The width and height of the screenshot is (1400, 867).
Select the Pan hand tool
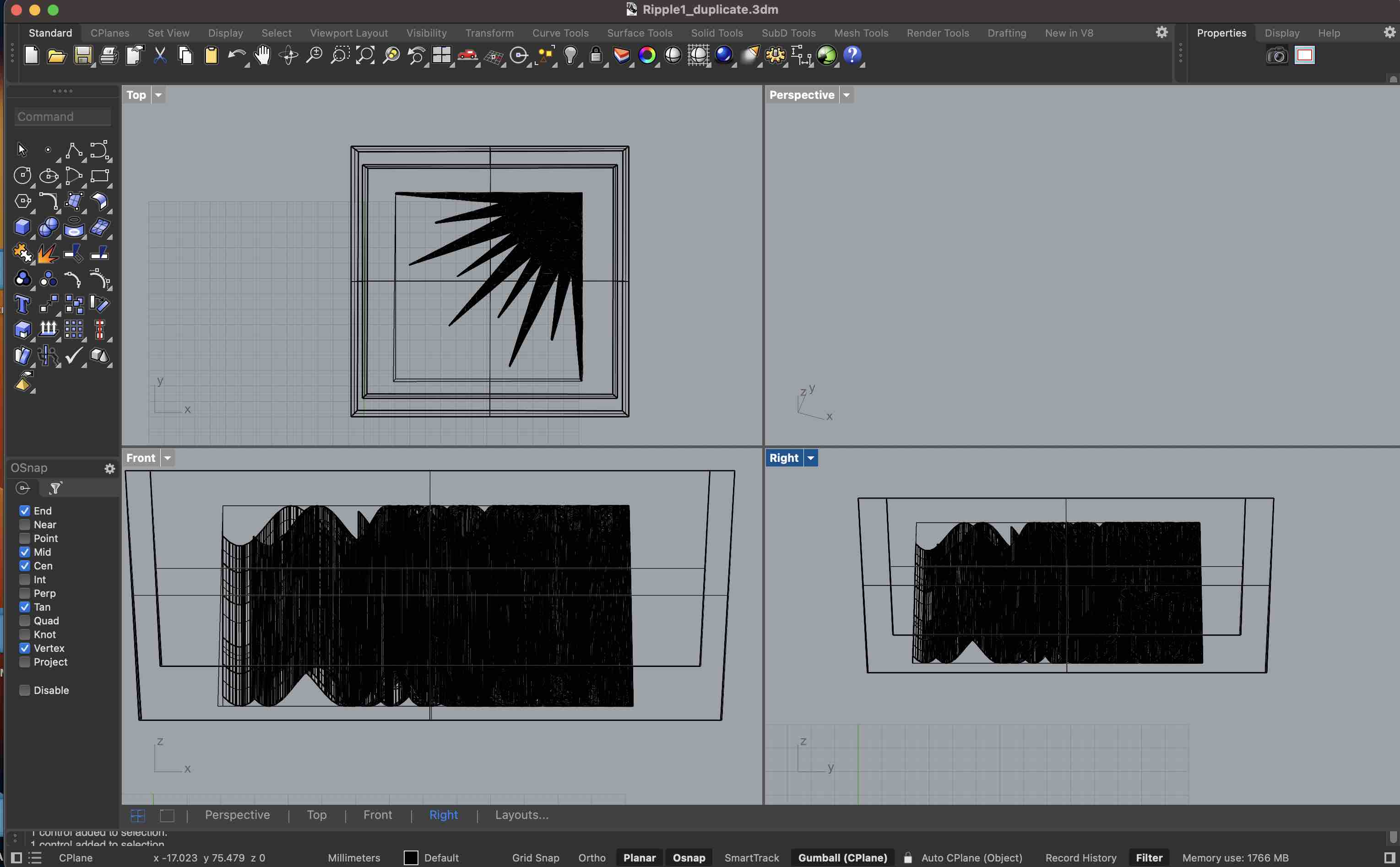[x=263, y=56]
